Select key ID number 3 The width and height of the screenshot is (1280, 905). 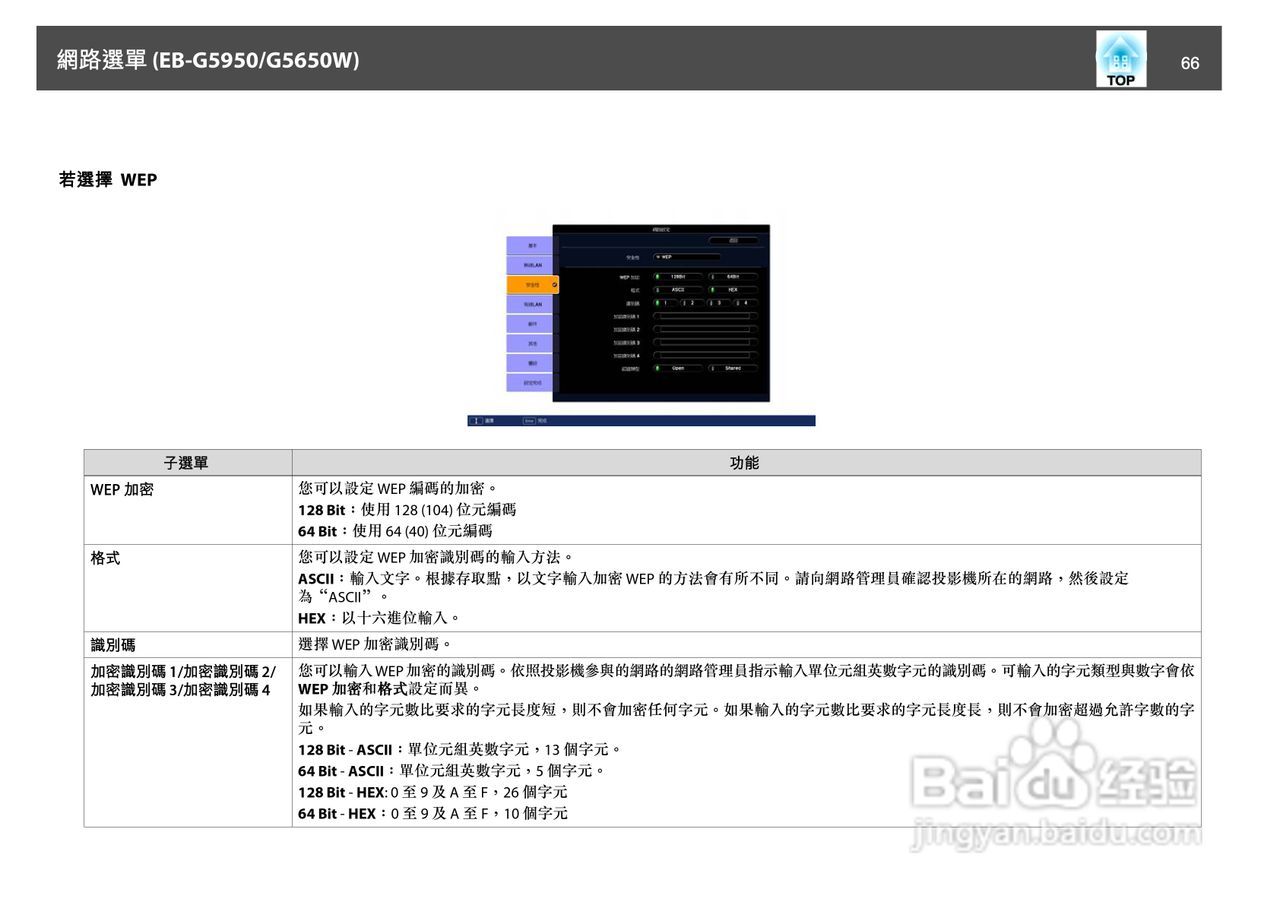click(x=719, y=303)
